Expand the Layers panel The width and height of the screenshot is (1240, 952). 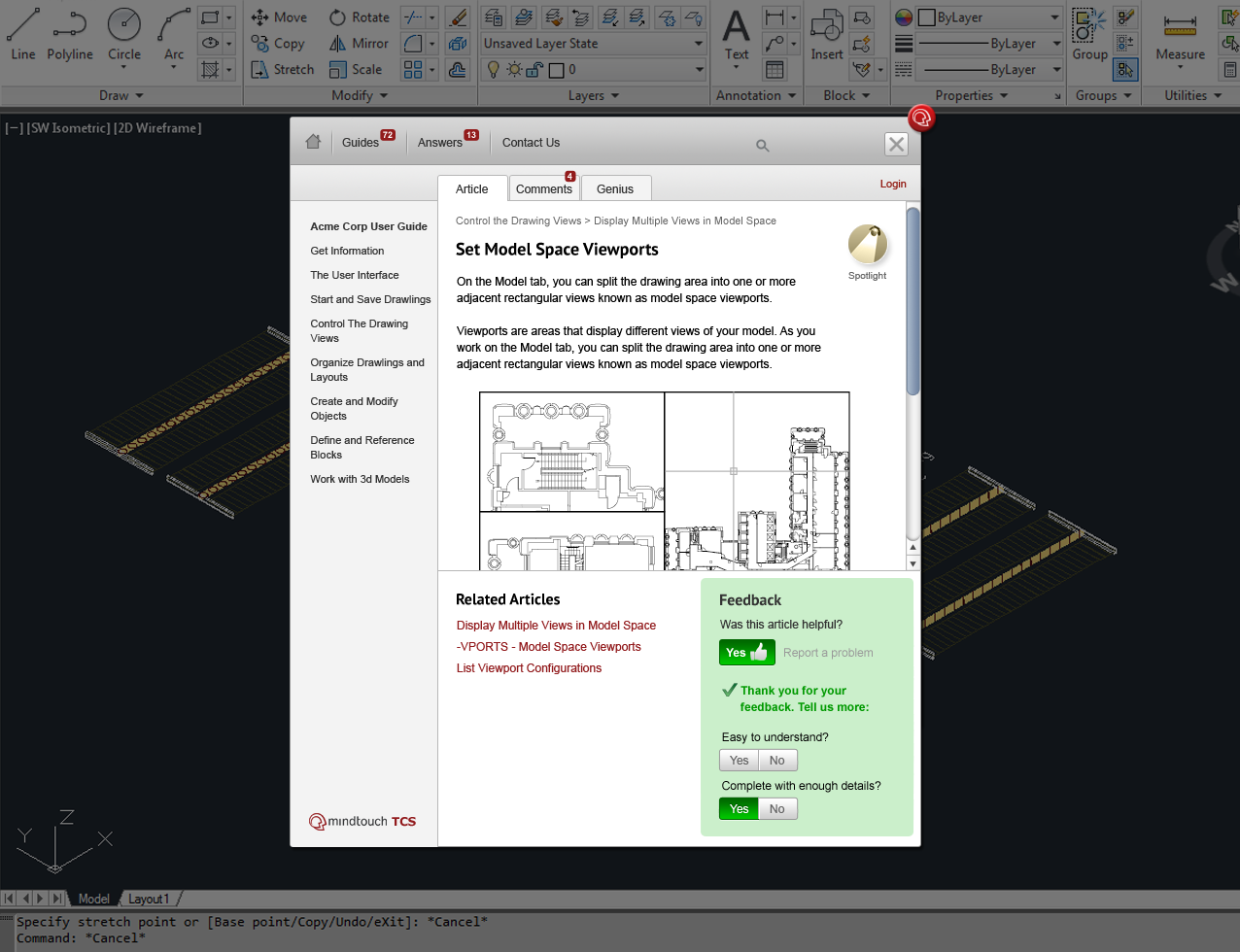click(x=594, y=95)
